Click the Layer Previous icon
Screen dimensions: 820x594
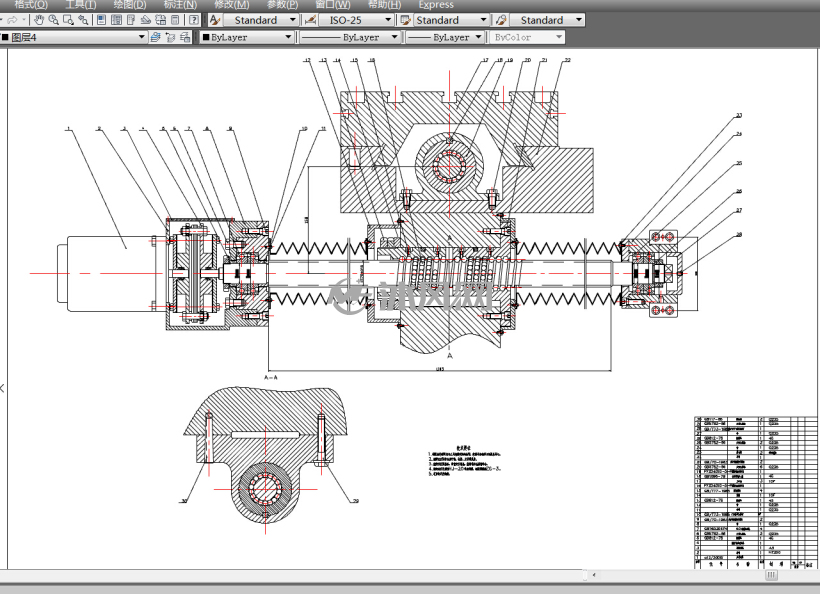pos(170,37)
